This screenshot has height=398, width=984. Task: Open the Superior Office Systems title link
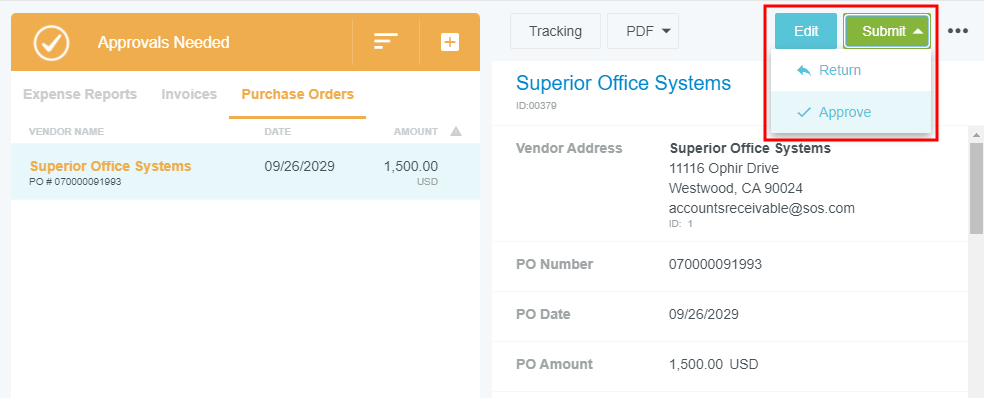[x=623, y=83]
